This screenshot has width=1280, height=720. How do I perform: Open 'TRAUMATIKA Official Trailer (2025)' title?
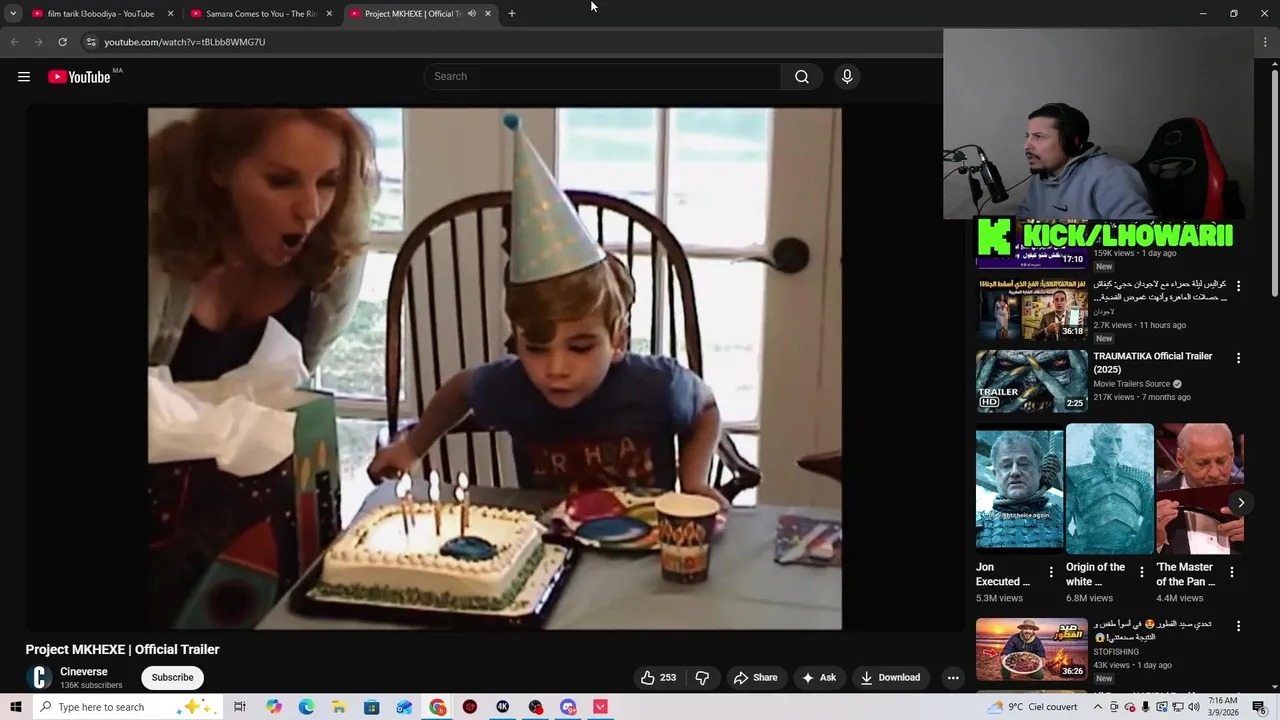click(1152, 363)
